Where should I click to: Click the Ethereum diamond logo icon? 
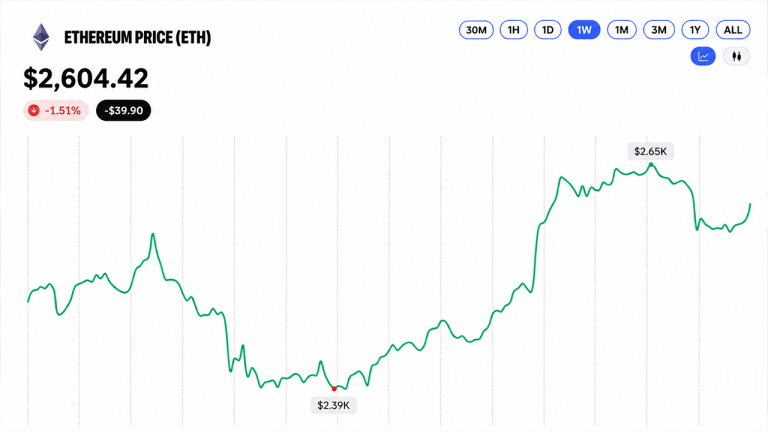(x=41, y=37)
